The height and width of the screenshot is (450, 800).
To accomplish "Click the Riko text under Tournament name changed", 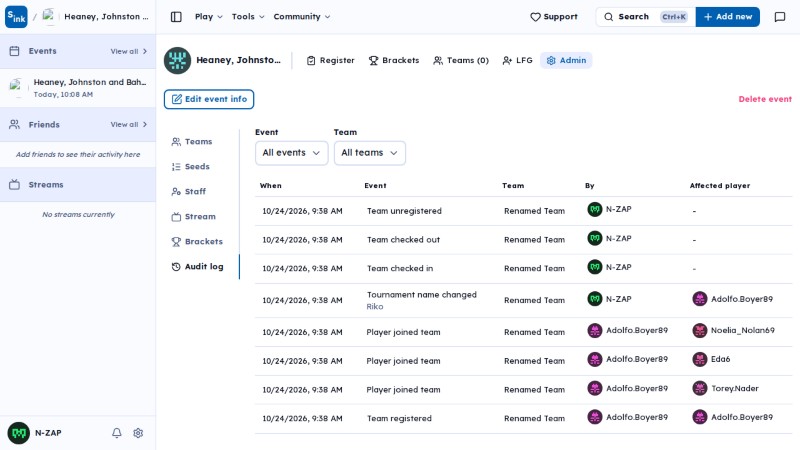I will click(374, 307).
